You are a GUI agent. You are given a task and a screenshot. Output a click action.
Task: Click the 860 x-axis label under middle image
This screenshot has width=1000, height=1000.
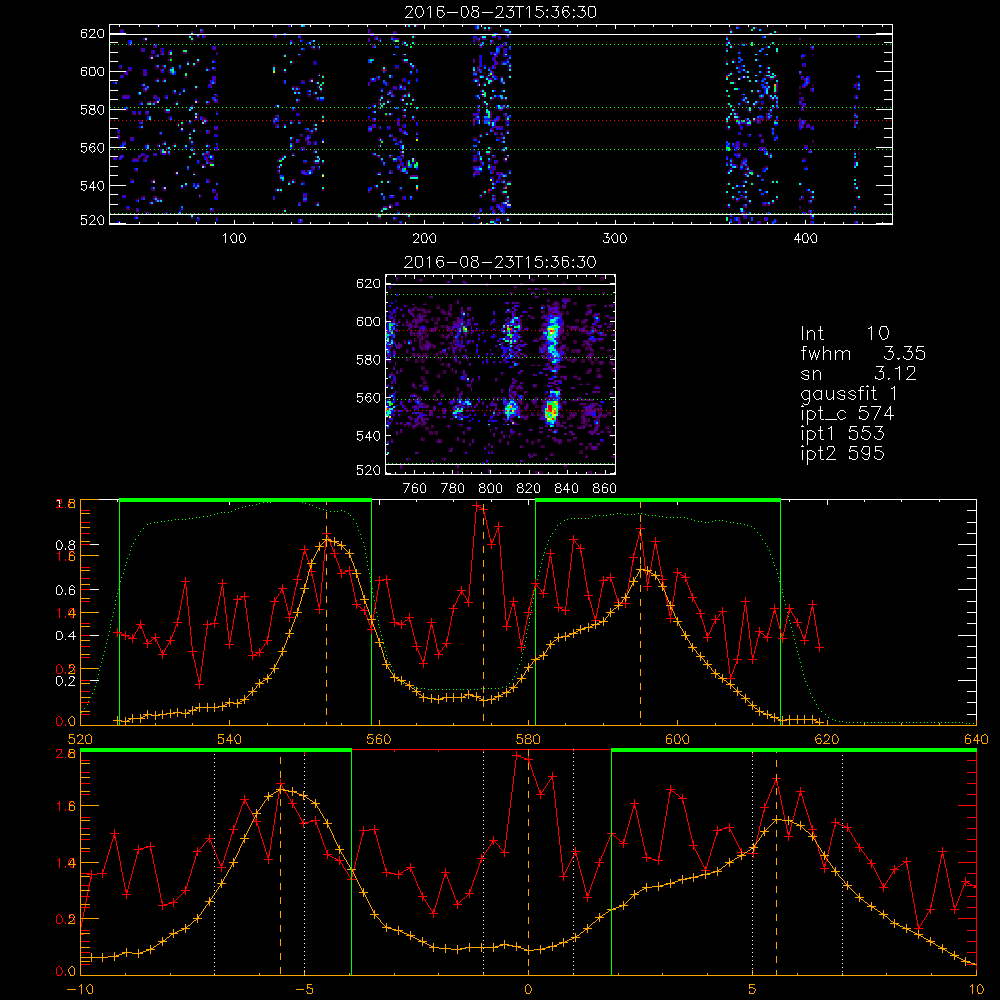click(605, 489)
